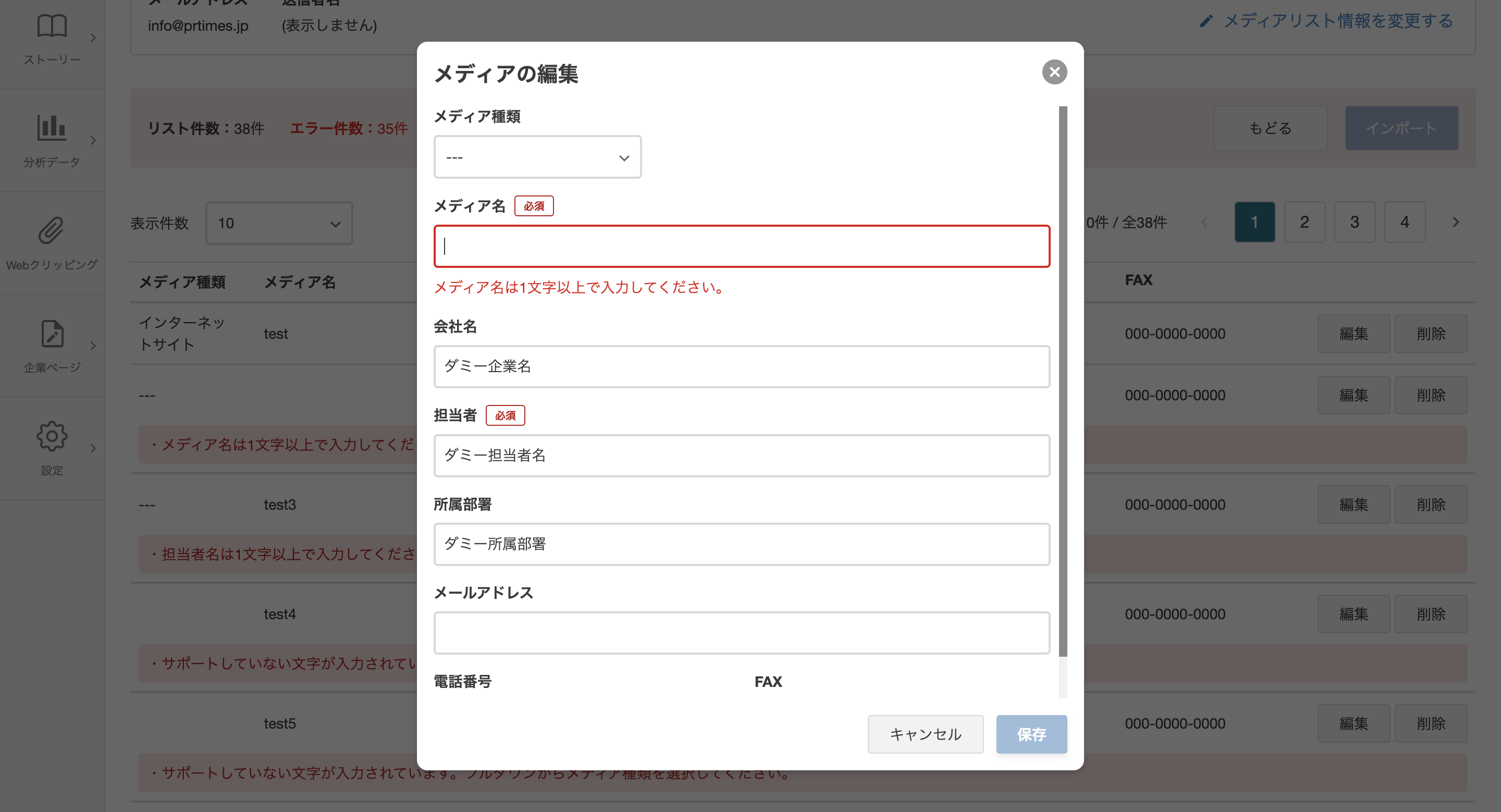1501x812 pixels.
Task: Click 削除 in the test3 row
Action: 1431,505
